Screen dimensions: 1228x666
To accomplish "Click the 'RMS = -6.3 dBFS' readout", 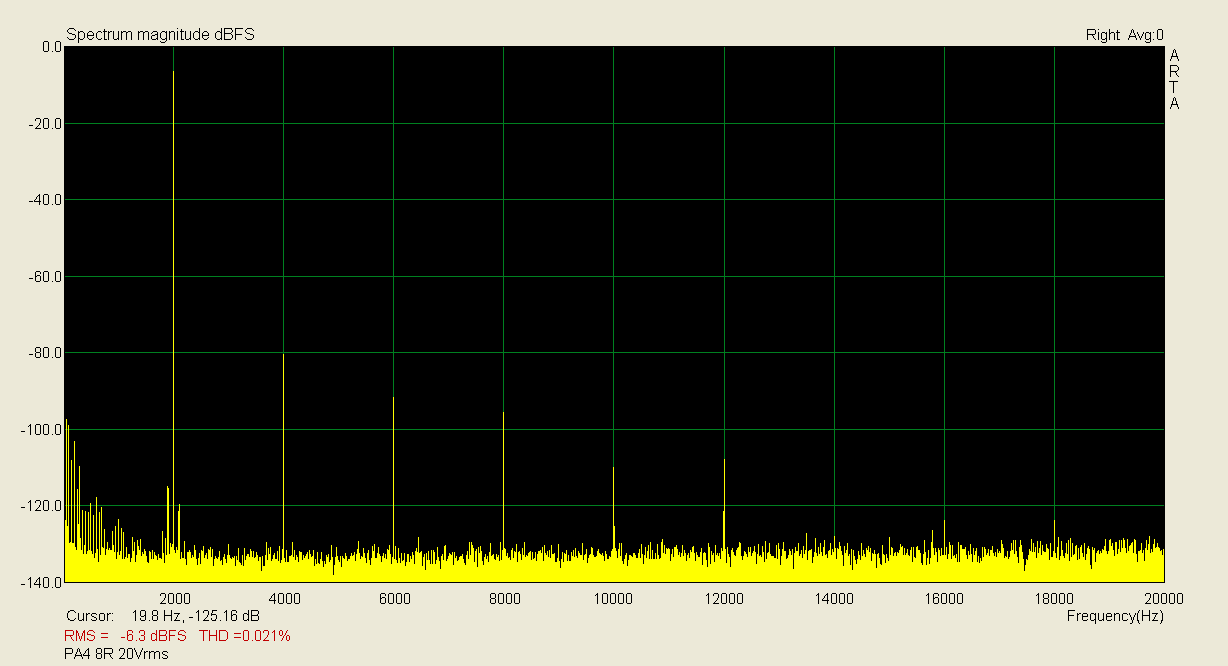I will click(x=125, y=636).
